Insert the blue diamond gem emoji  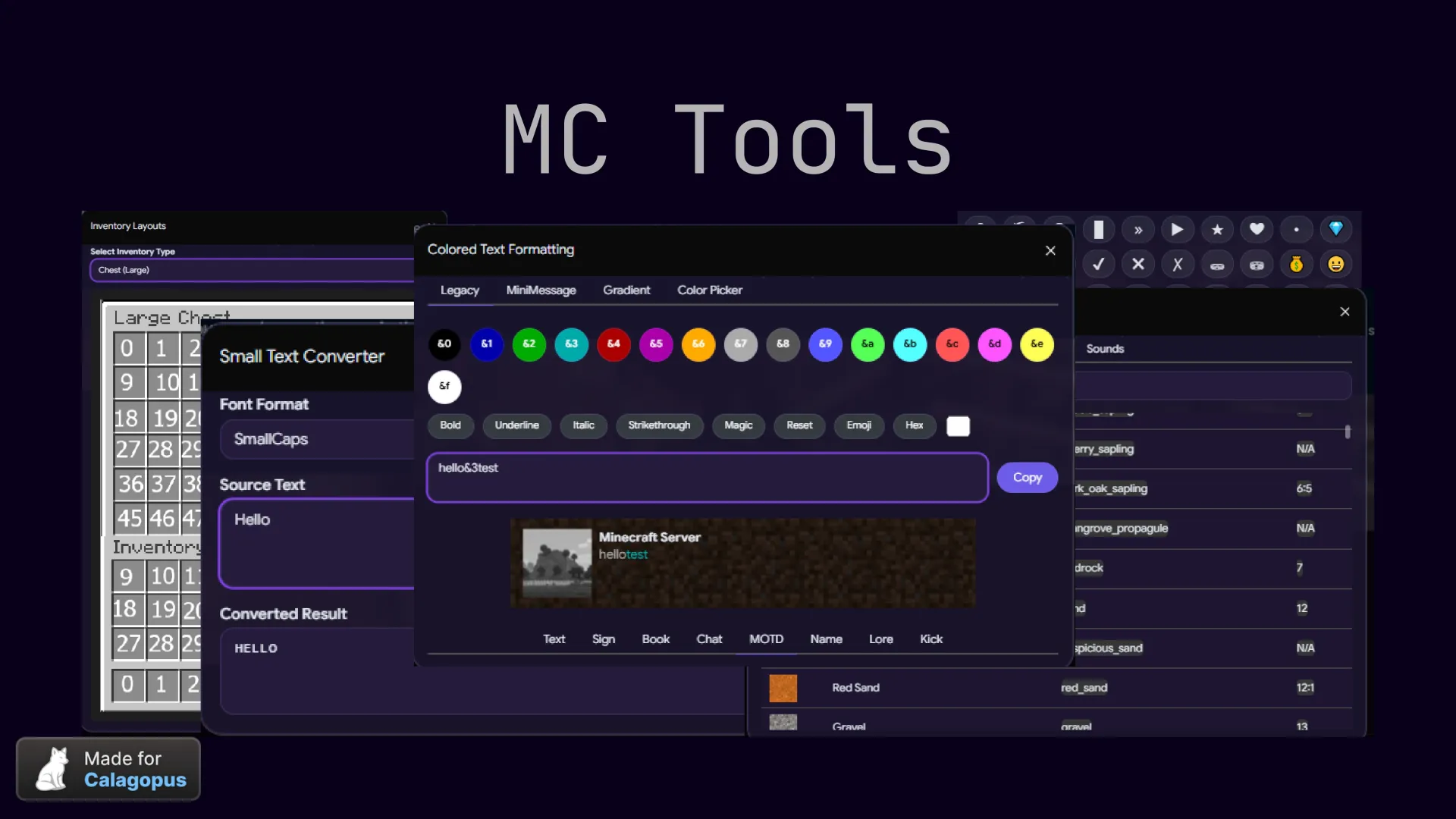pyautogui.click(x=1336, y=230)
